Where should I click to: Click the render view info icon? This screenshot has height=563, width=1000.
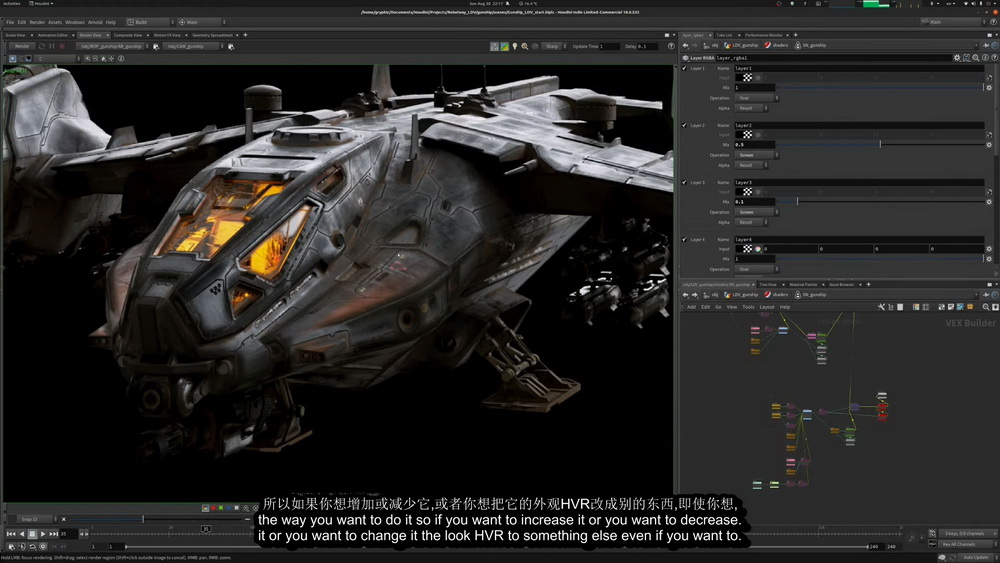121,59
